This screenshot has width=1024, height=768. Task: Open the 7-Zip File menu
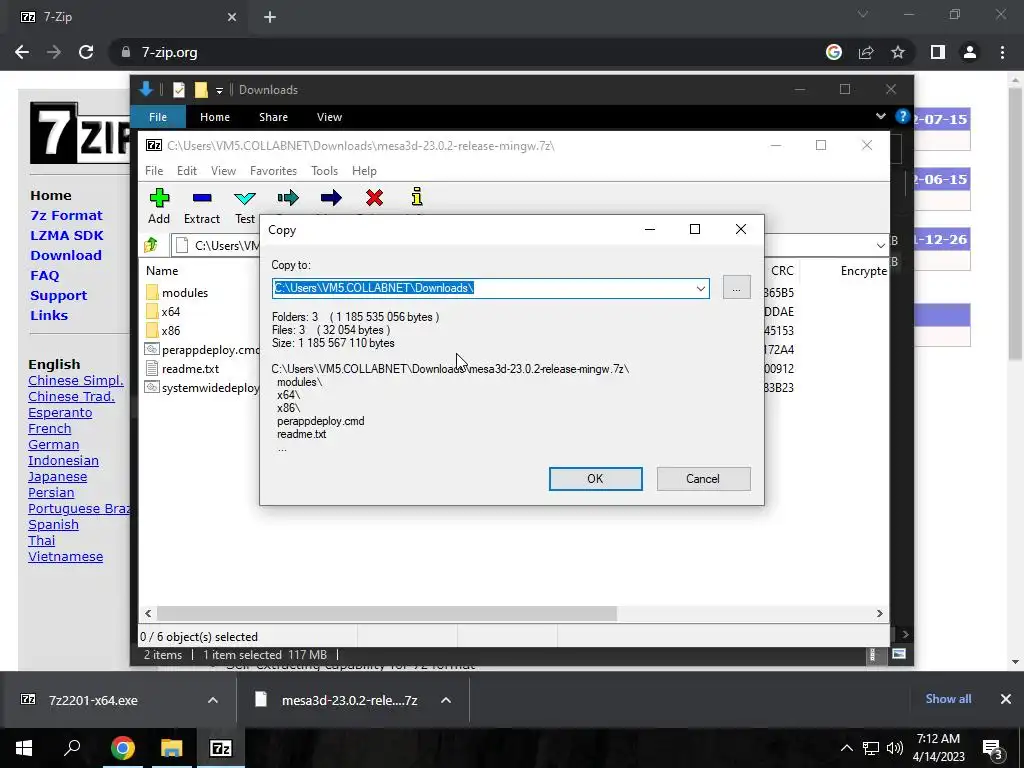point(154,170)
